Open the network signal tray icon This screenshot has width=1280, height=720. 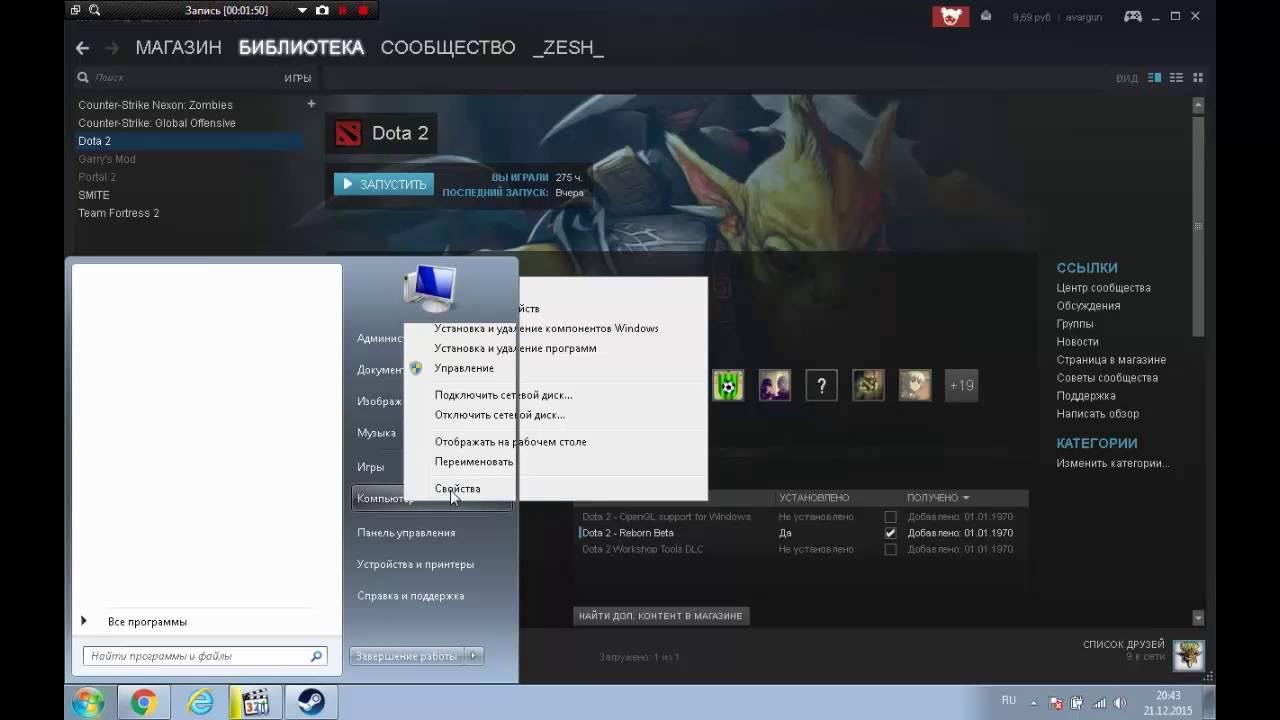coord(1099,703)
